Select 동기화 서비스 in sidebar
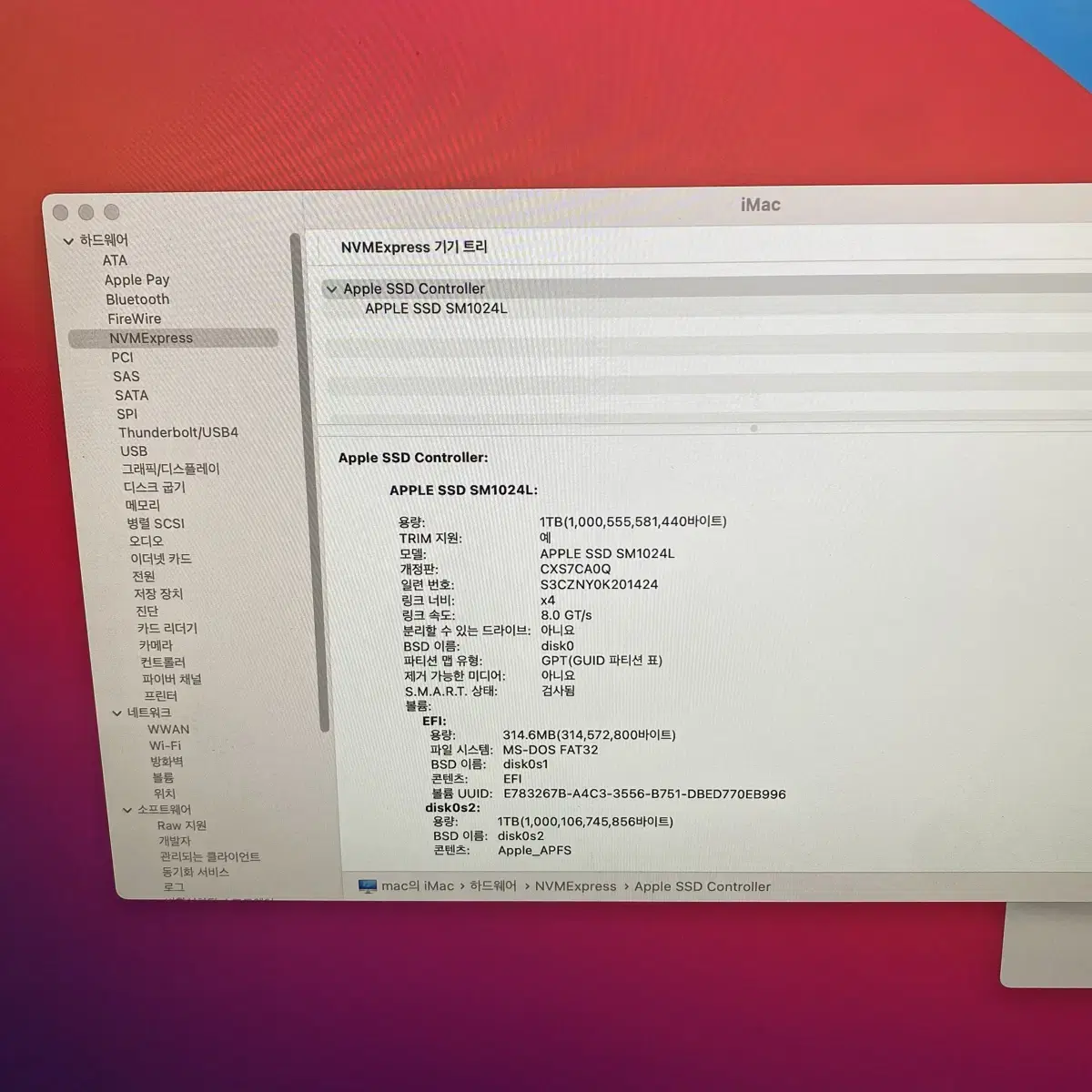Screen dimensions: 1092x1092 [195, 872]
